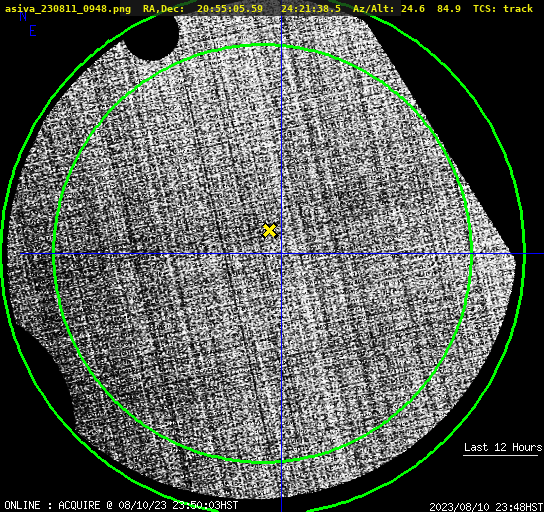Viewport: 544px width, 512px height.
Task: Click the asiva_230811_0948.png filename label
Action: click(68, 9)
